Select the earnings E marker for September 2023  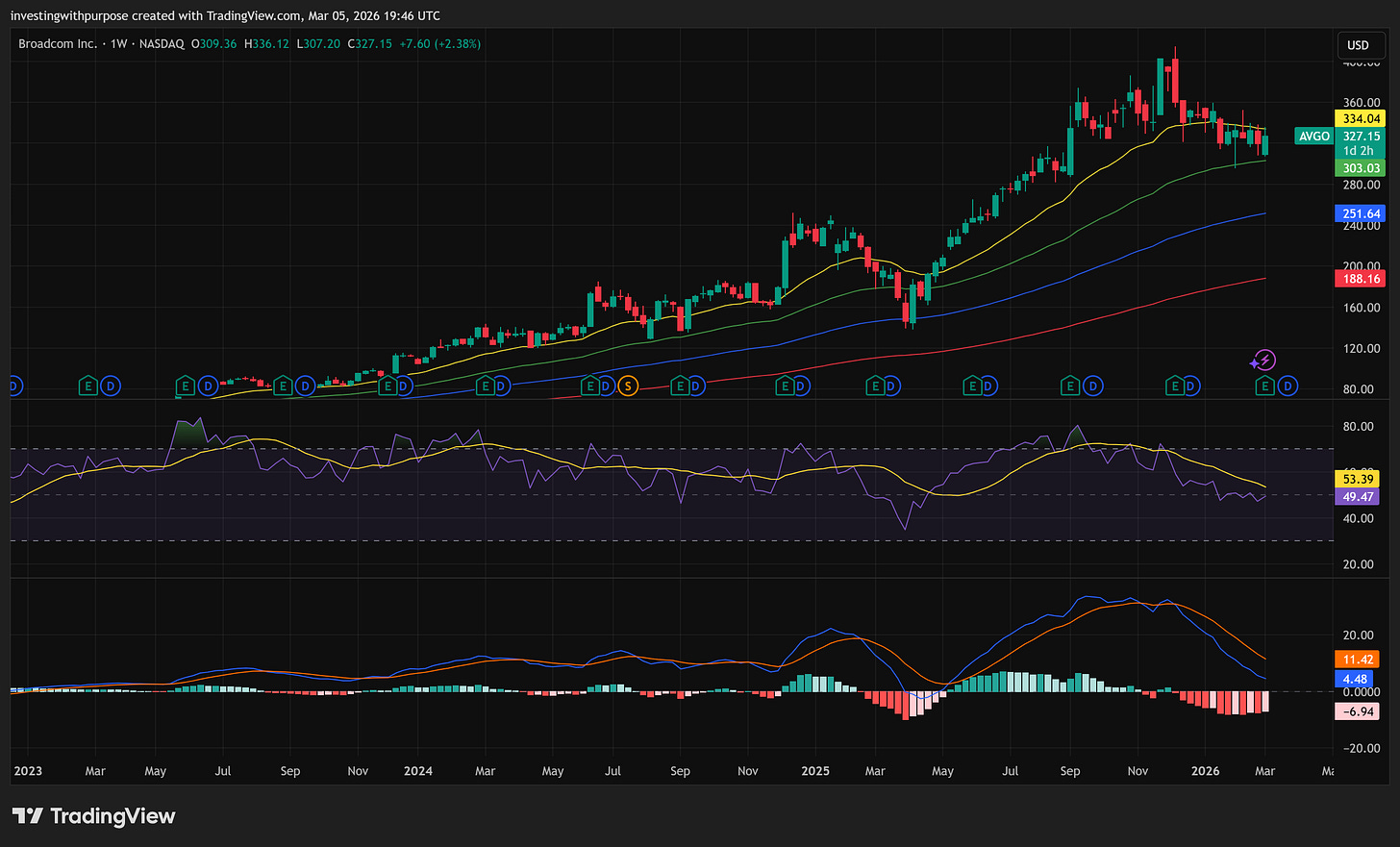pos(283,386)
